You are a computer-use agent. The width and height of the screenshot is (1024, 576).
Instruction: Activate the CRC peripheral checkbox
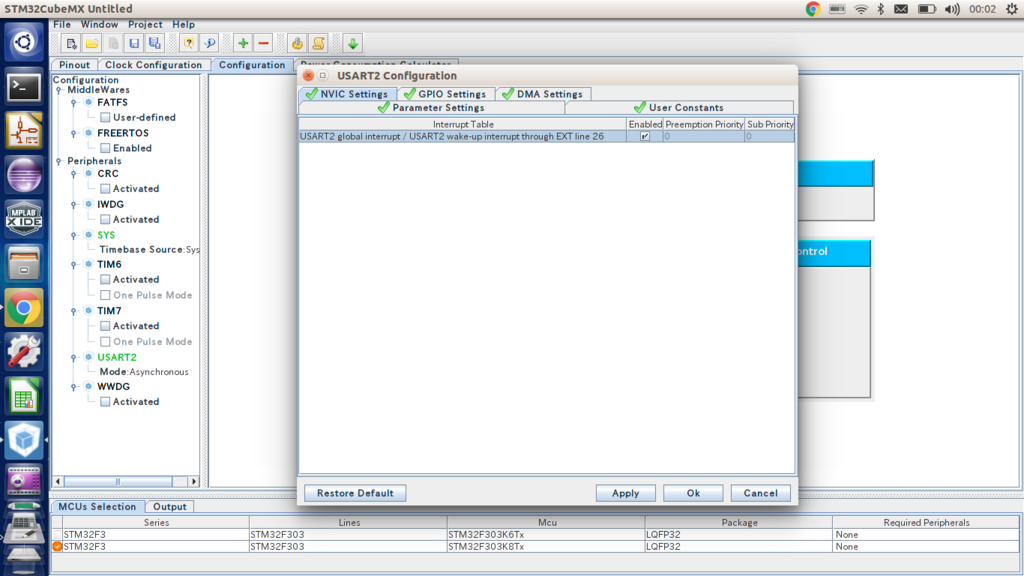(x=105, y=189)
